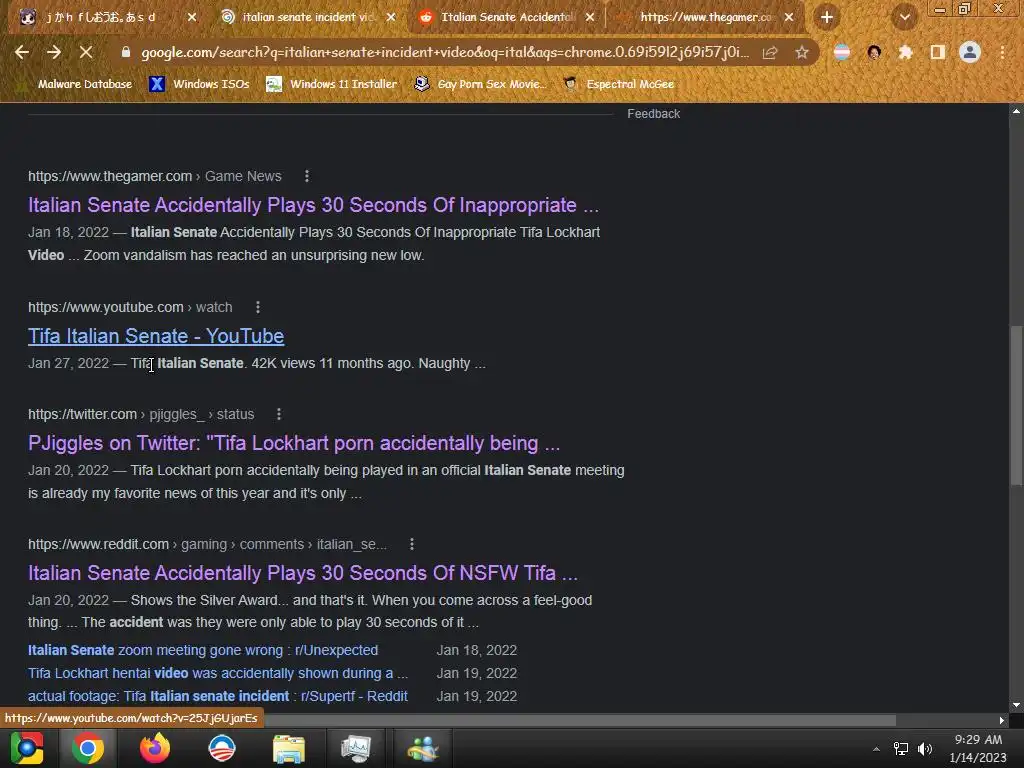The height and width of the screenshot is (768, 1024).
Task: Click the Feedback link
Action: pos(654,114)
